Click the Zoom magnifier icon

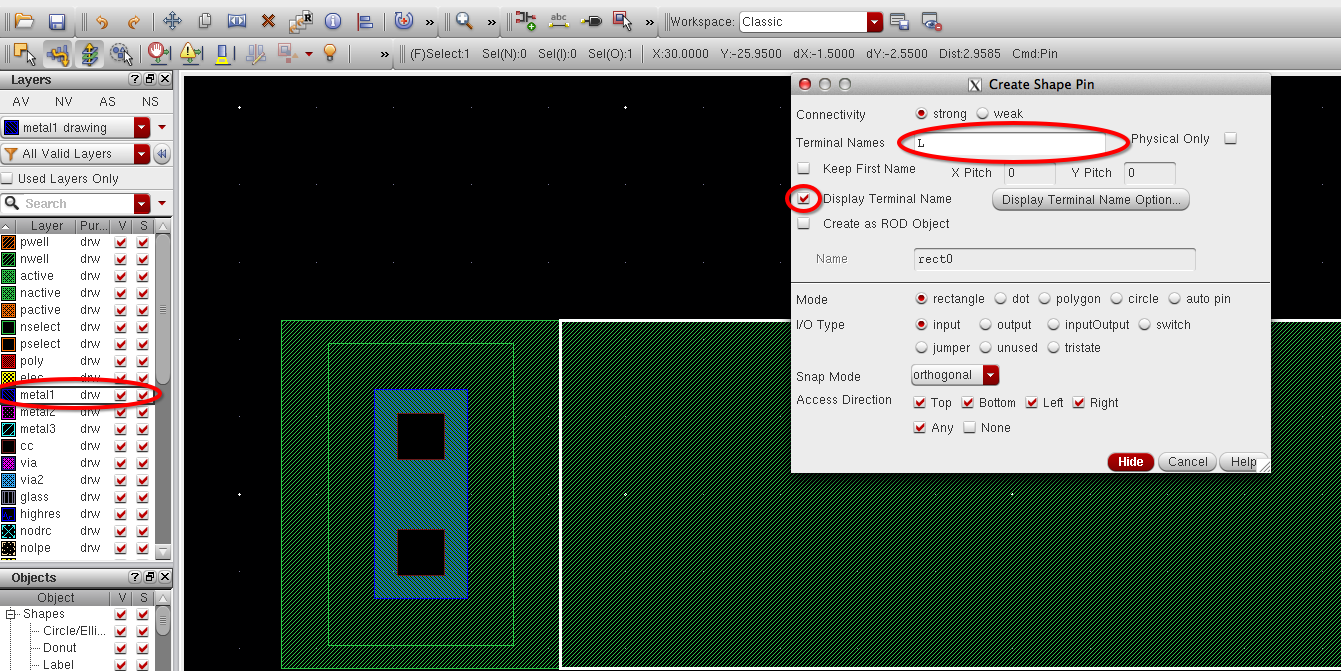tap(464, 21)
